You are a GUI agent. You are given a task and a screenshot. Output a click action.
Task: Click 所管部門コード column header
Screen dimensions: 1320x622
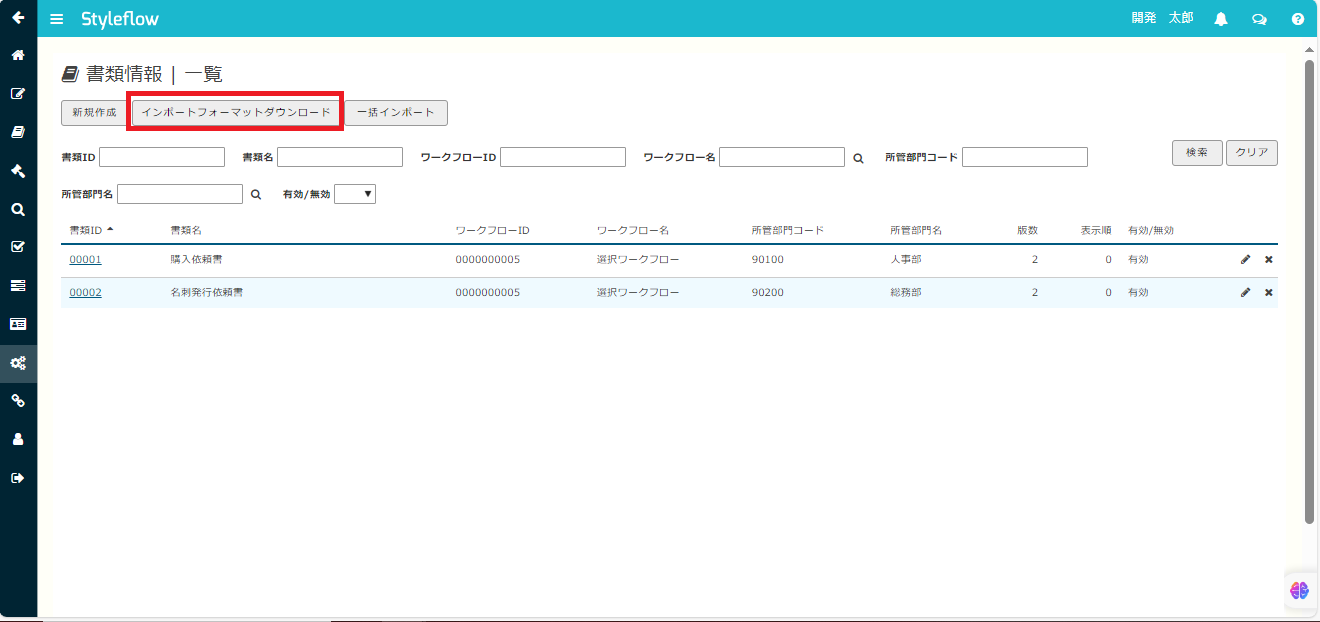pyautogui.click(x=788, y=230)
